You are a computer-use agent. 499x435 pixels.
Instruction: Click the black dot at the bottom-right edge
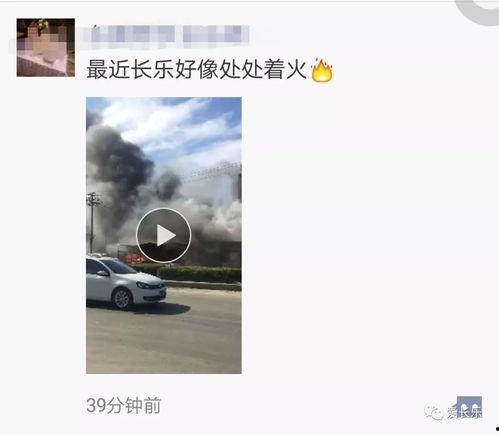coord(497,429)
